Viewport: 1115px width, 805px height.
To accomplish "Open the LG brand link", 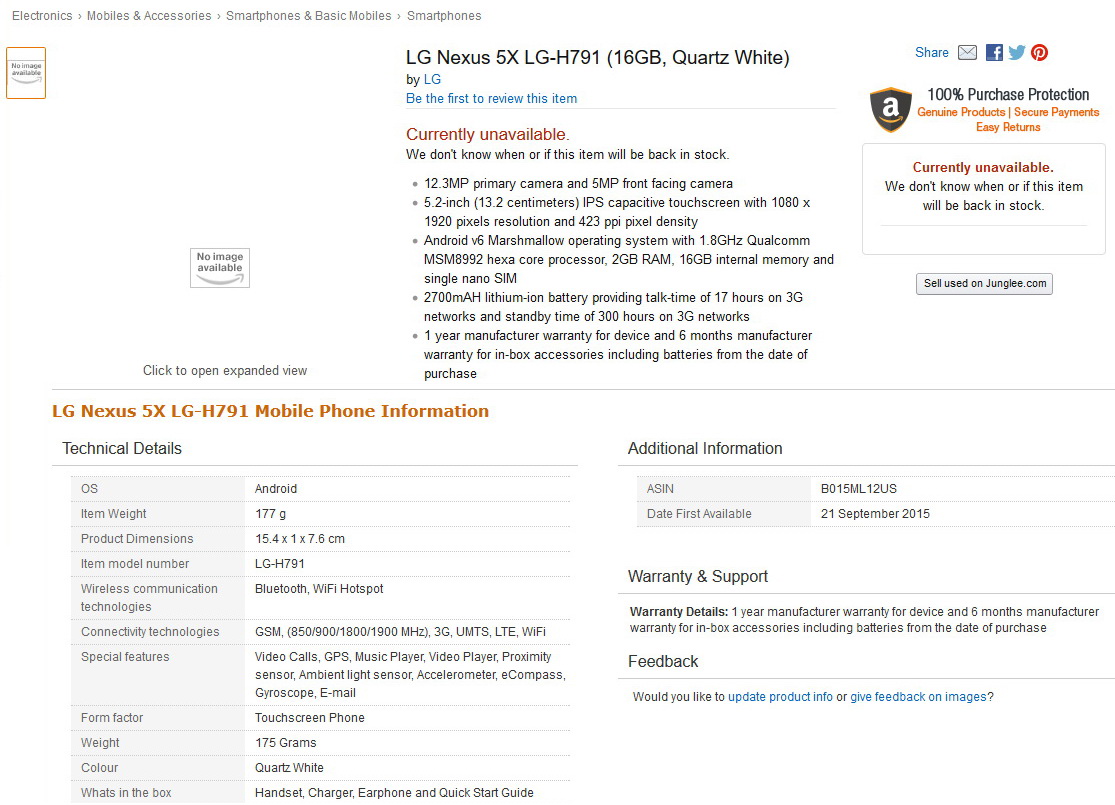I will point(432,80).
